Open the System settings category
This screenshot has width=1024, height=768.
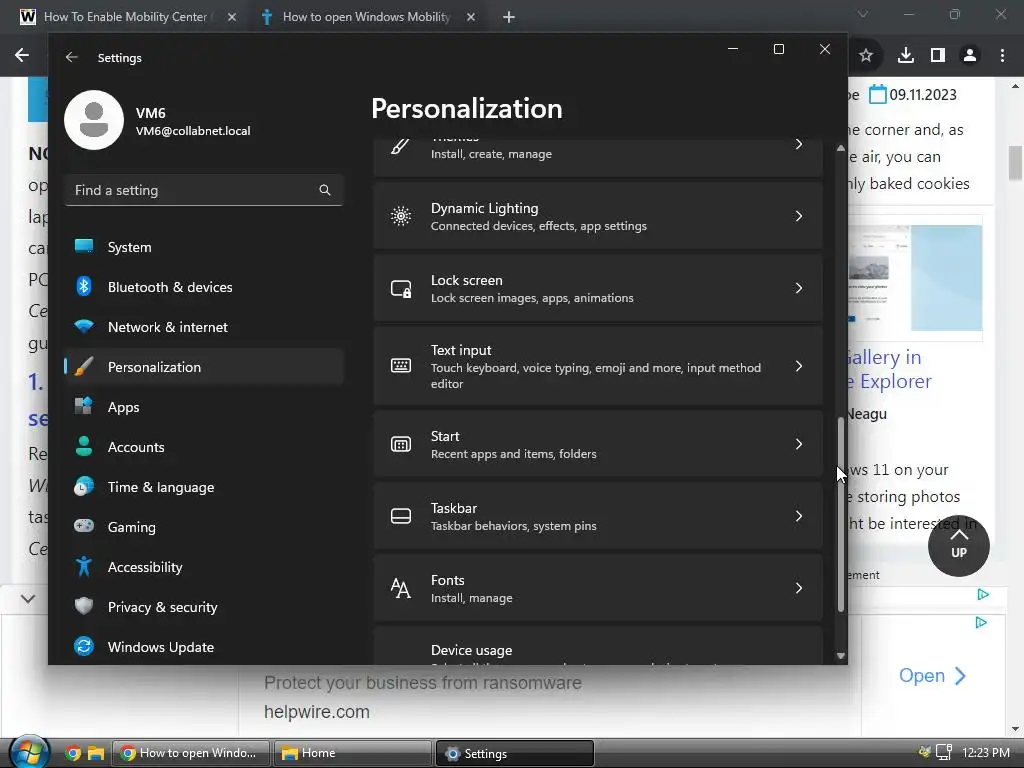click(x=204, y=247)
